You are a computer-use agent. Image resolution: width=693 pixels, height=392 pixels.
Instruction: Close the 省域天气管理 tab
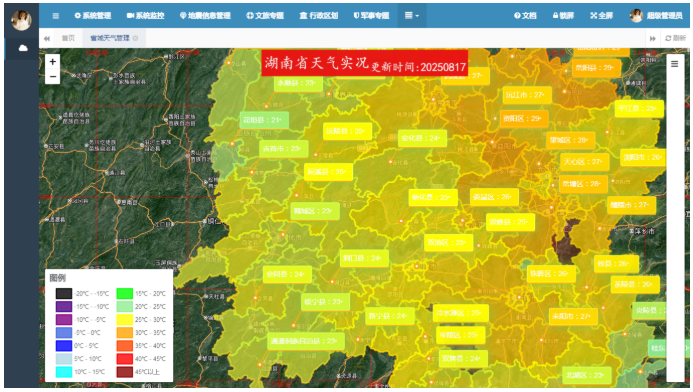tap(136, 38)
